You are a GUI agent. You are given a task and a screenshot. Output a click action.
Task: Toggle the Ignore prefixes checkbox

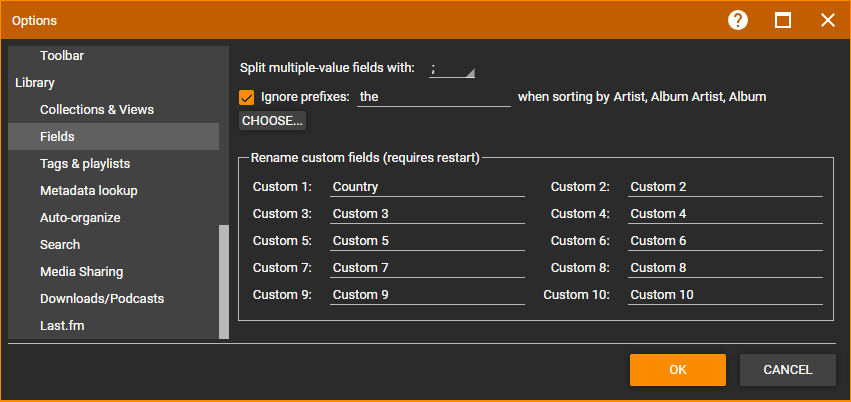click(247, 97)
